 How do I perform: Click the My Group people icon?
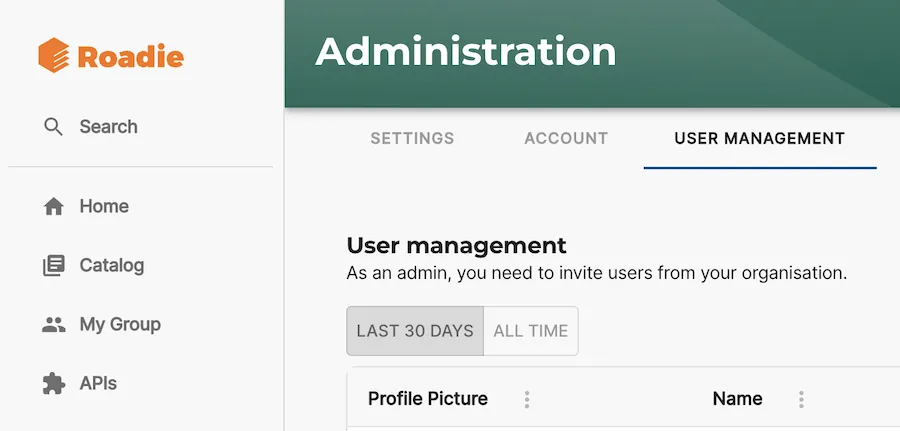(54, 325)
